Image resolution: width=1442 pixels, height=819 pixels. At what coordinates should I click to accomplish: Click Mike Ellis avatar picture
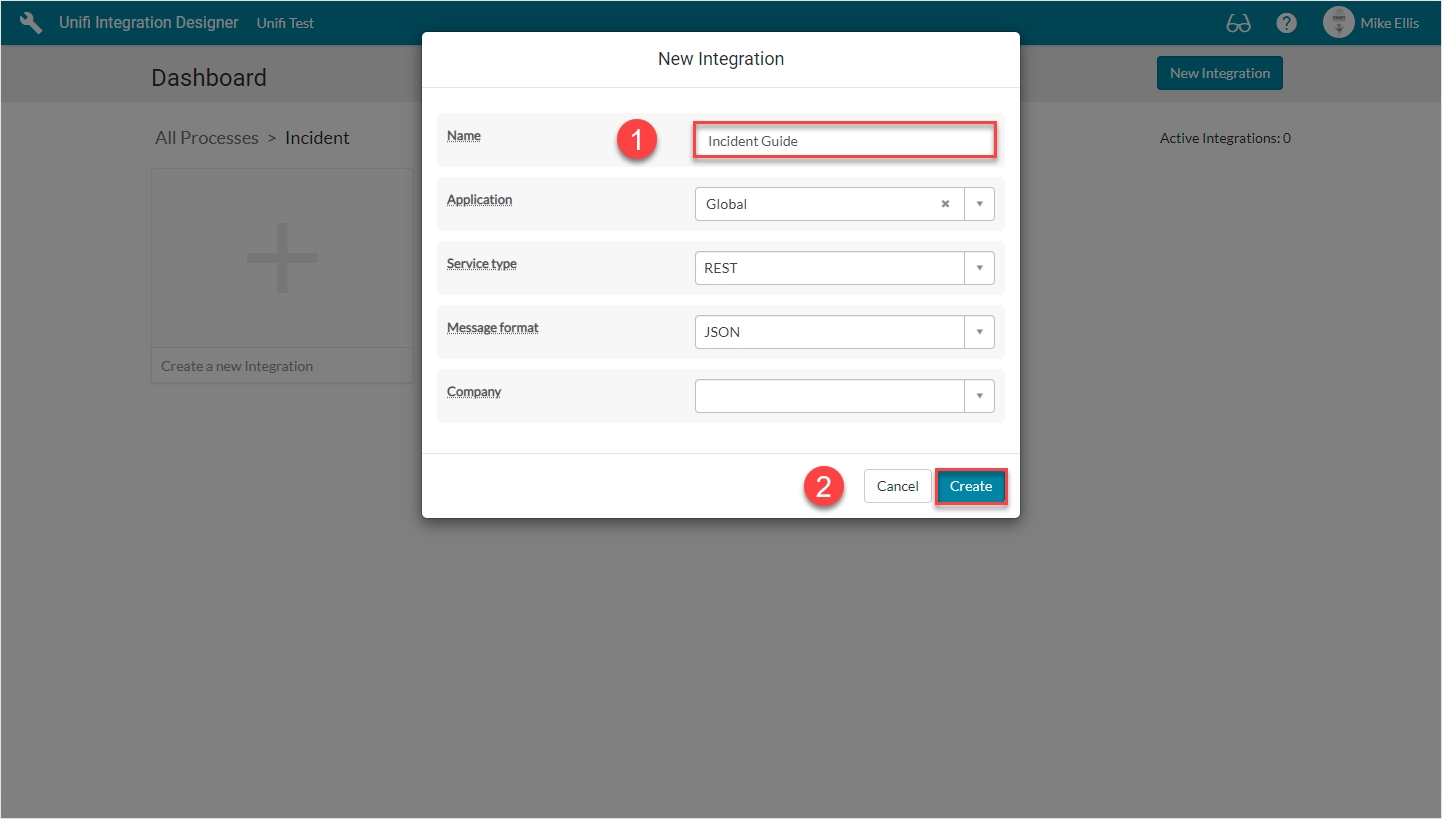[1338, 23]
